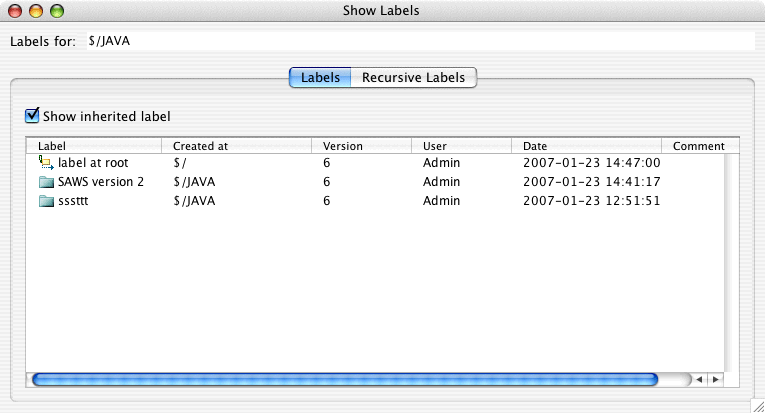Image resolution: width=765 pixels, height=413 pixels.
Task: Click the left scroll arrow of horizontal scrollbar
Action: pos(701,379)
